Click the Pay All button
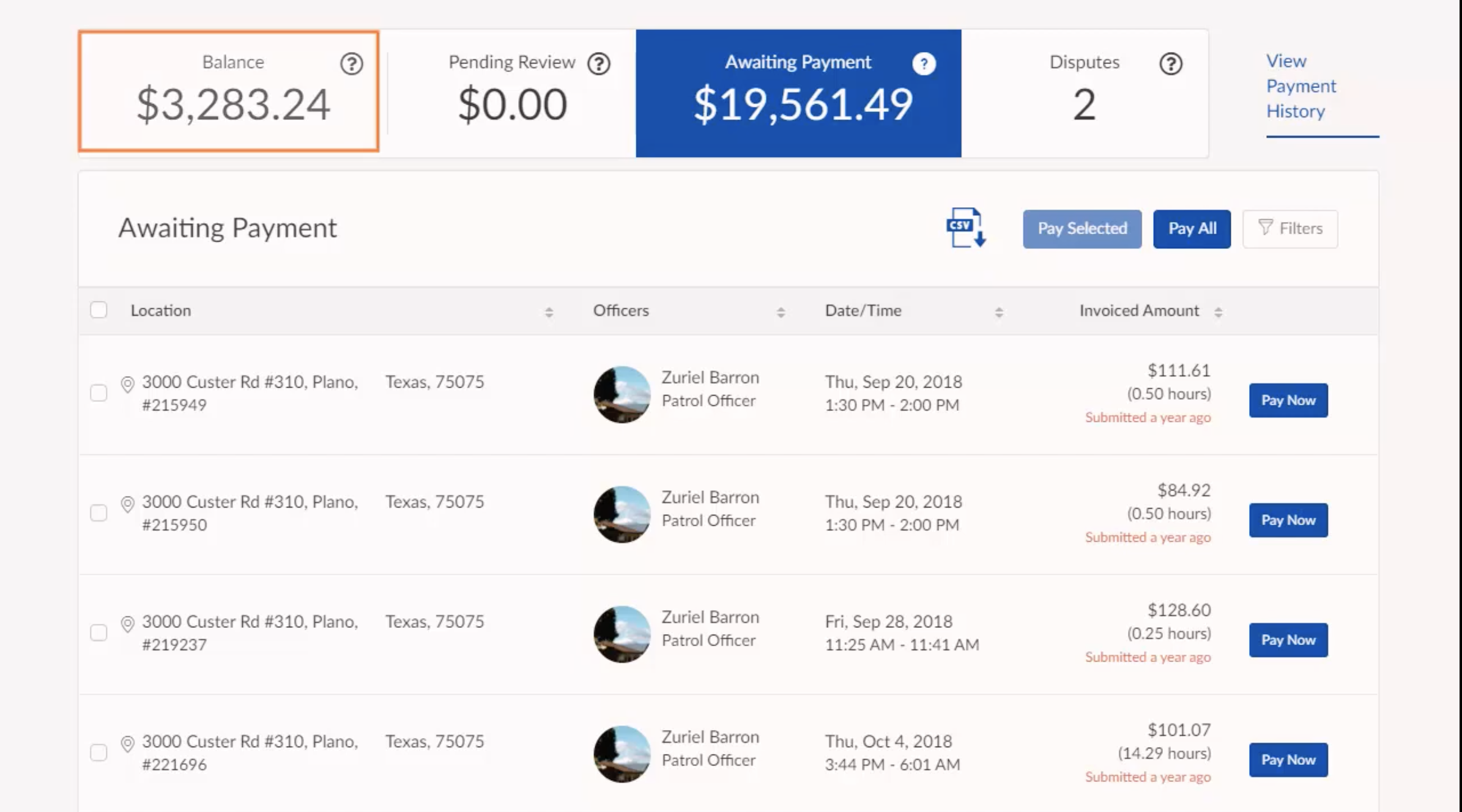This screenshot has height=812, width=1462. coord(1192,229)
